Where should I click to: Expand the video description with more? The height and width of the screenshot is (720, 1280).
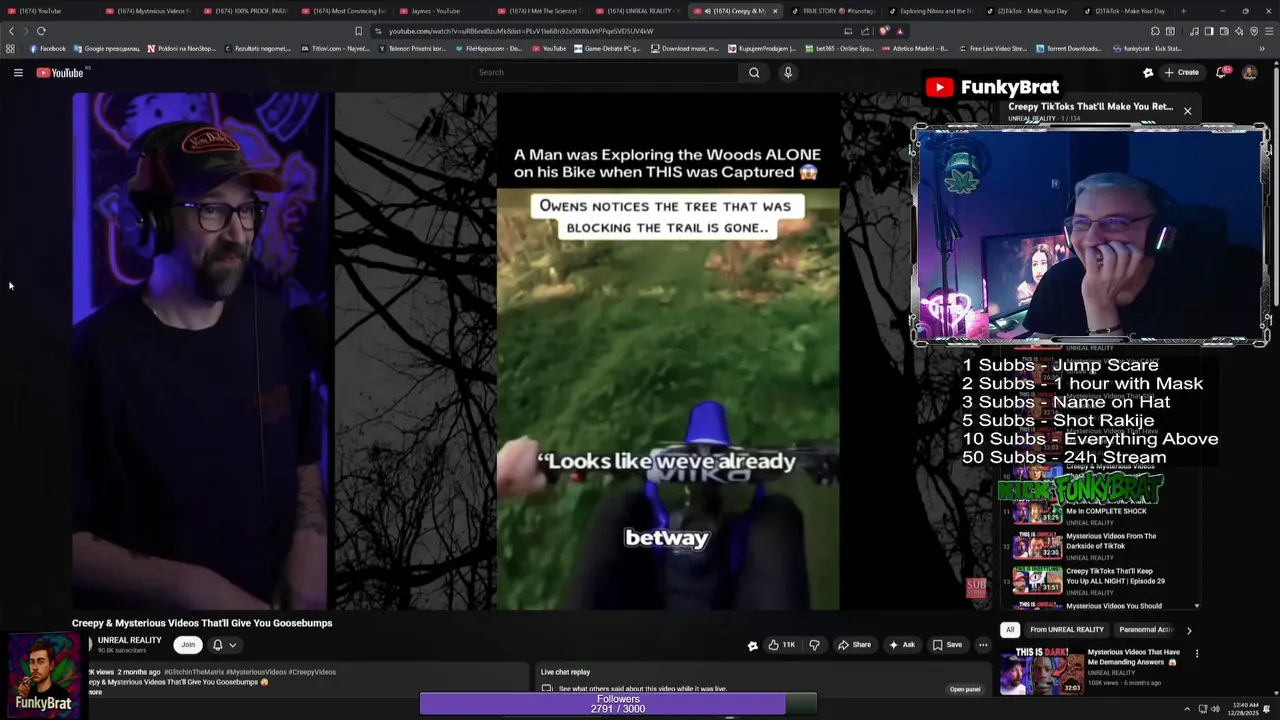[95, 692]
